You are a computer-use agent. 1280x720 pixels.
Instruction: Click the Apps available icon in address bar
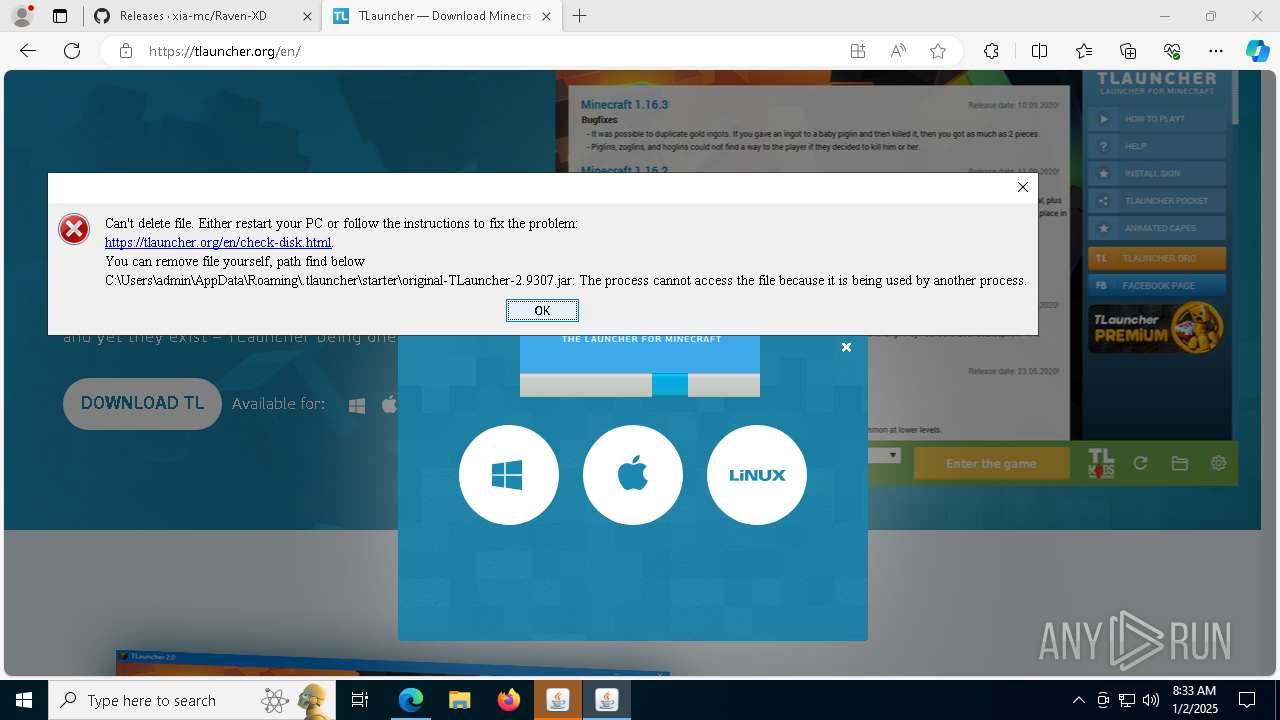(x=858, y=51)
